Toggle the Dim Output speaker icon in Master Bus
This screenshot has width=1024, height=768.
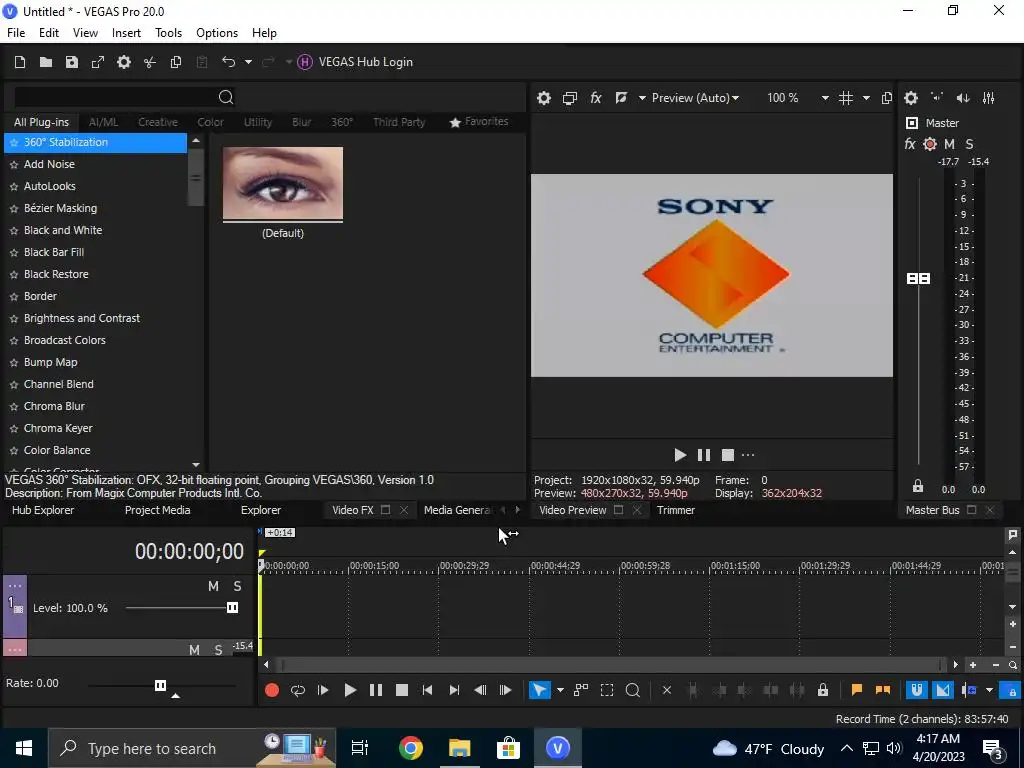click(x=963, y=98)
